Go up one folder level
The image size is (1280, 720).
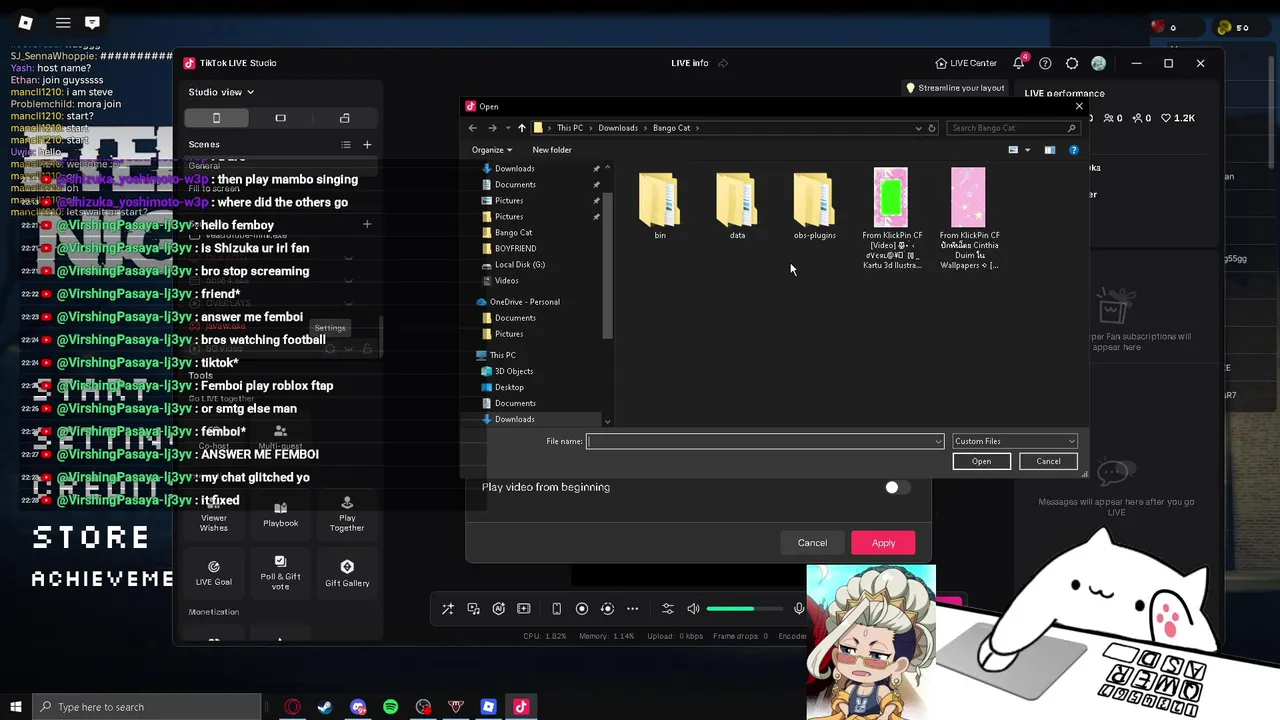tap(521, 128)
